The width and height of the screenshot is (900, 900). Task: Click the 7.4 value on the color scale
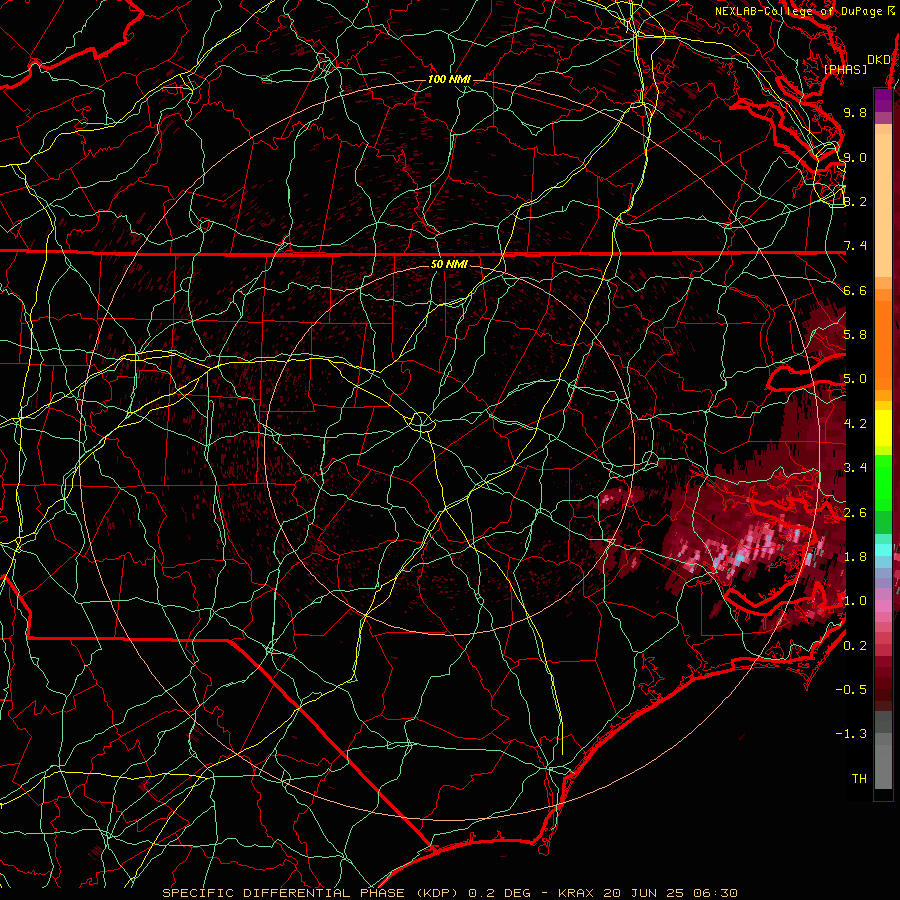(x=855, y=246)
